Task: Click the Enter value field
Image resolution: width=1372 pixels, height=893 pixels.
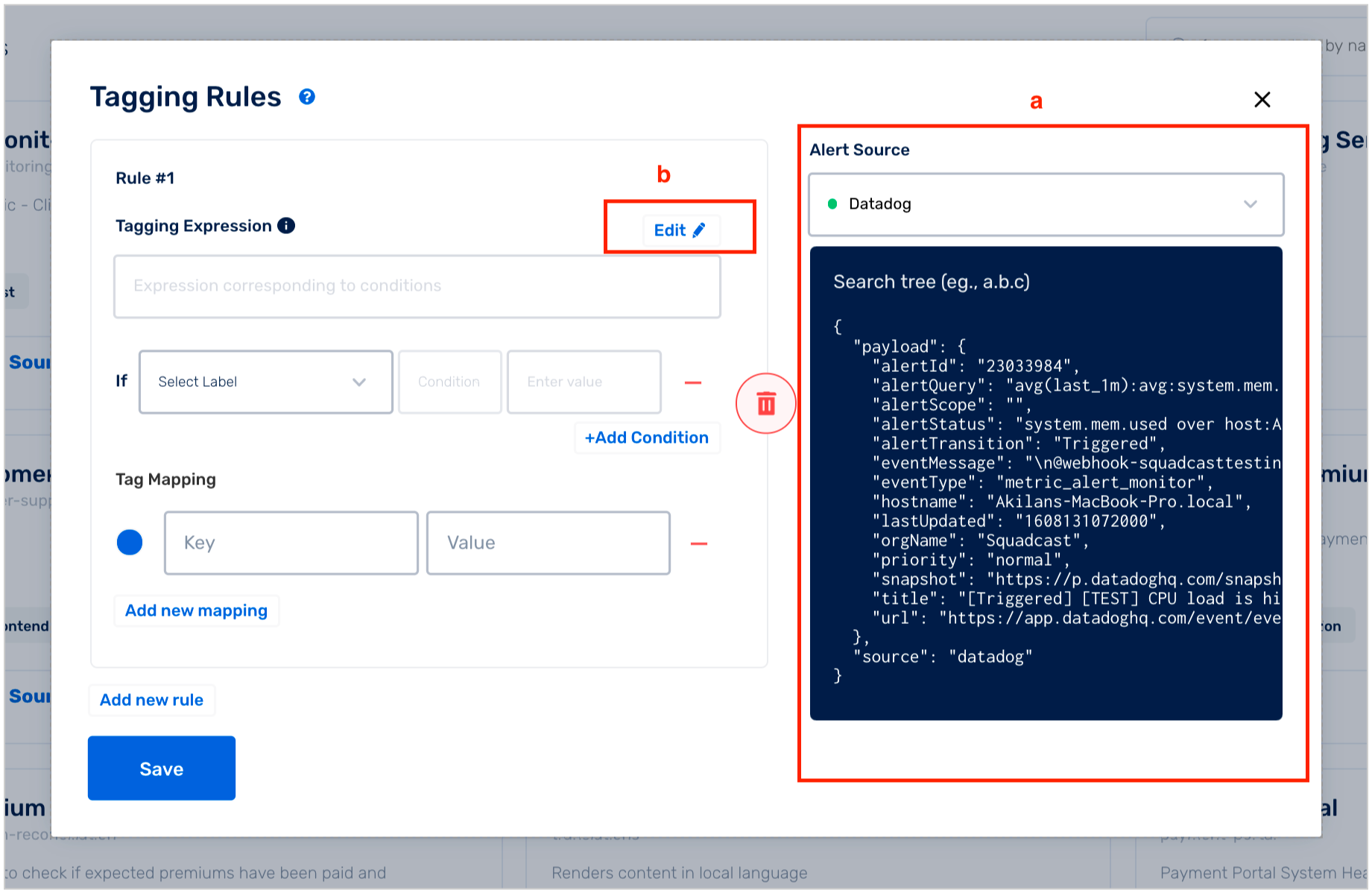Action: (x=584, y=382)
